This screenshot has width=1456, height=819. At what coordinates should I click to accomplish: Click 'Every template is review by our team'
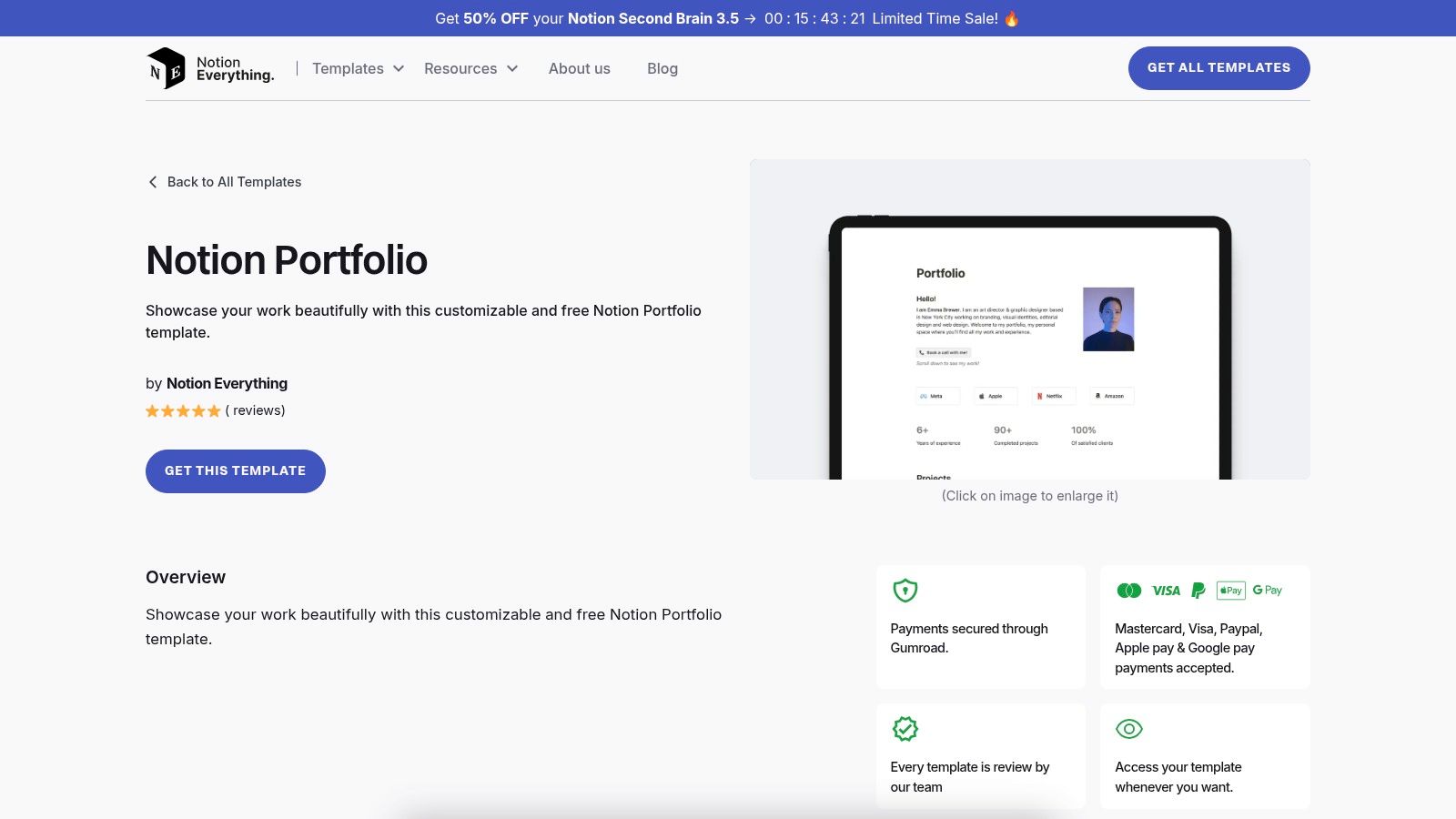[970, 777]
